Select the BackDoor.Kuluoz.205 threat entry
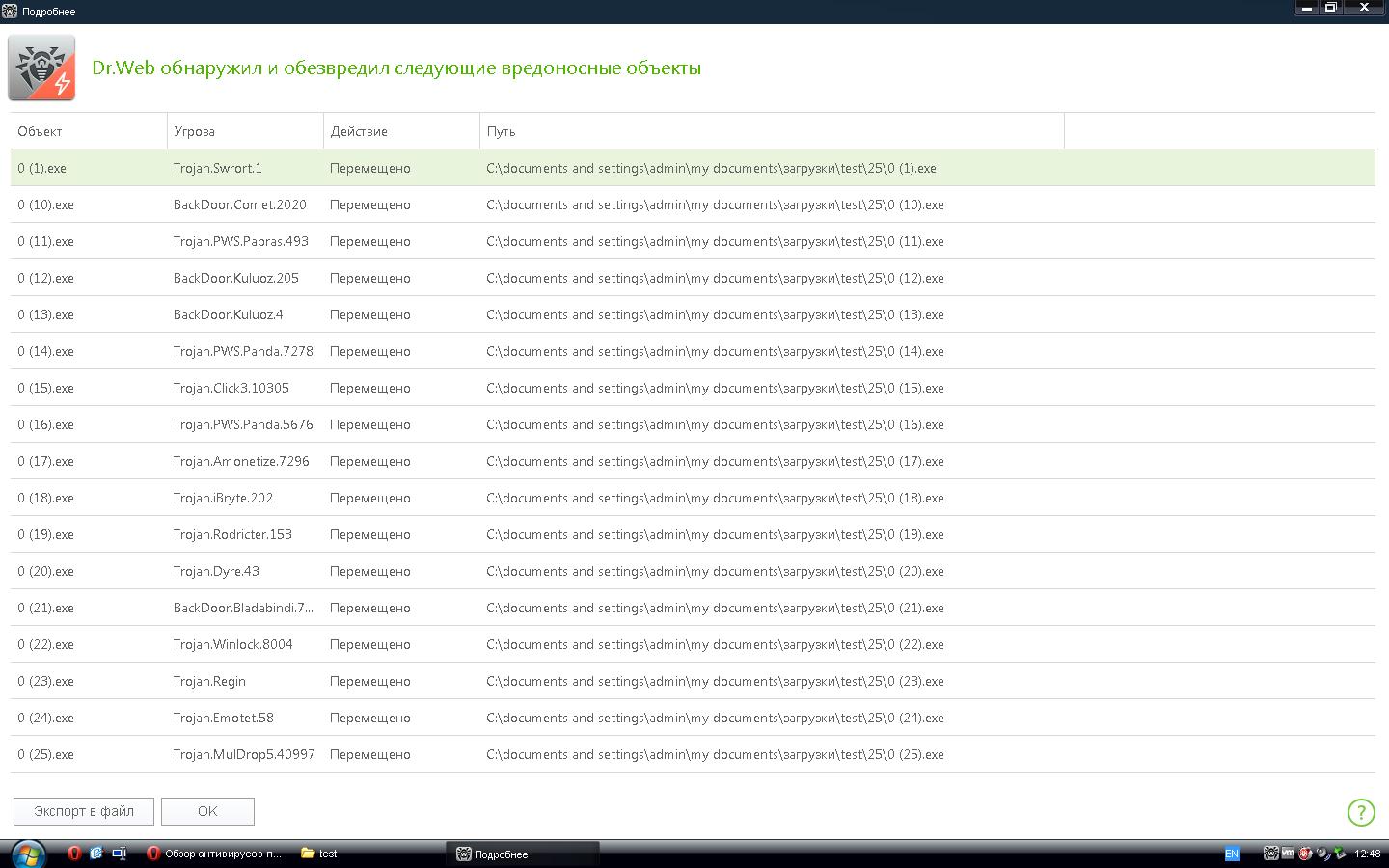The height and width of the screenshot is (868, 1389). click(236, 278)
